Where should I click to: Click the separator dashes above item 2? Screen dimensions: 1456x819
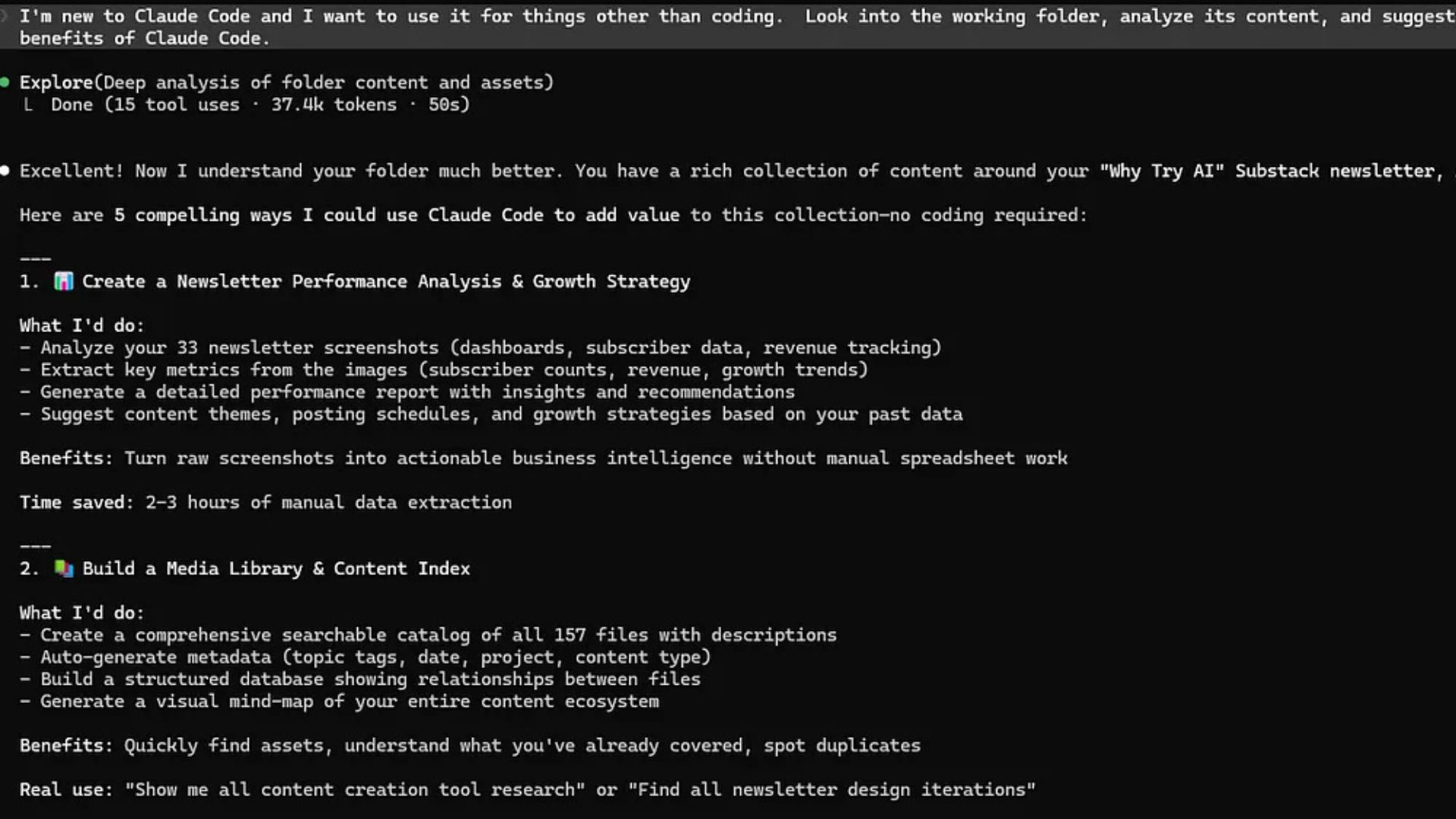coord(35,546)
